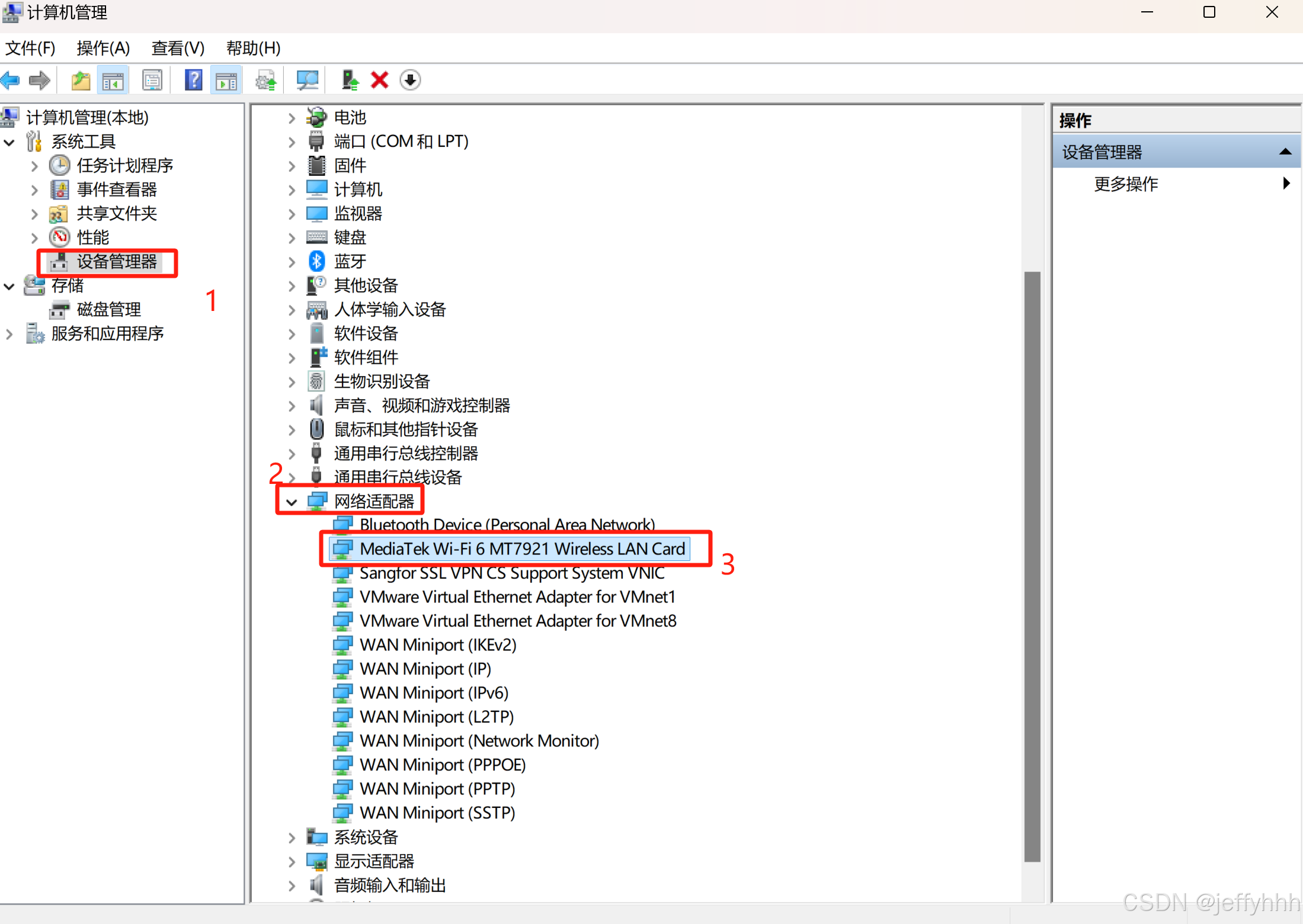Screen dimensions: 1303x924
Task: Click 更多操作 in actions pane
Action: 1126,184
